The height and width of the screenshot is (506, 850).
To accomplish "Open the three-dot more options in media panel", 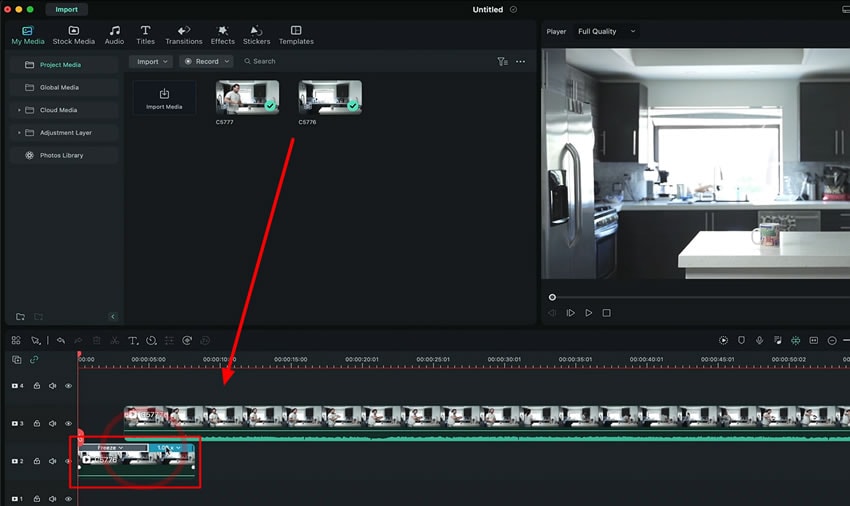I will 520,62.
